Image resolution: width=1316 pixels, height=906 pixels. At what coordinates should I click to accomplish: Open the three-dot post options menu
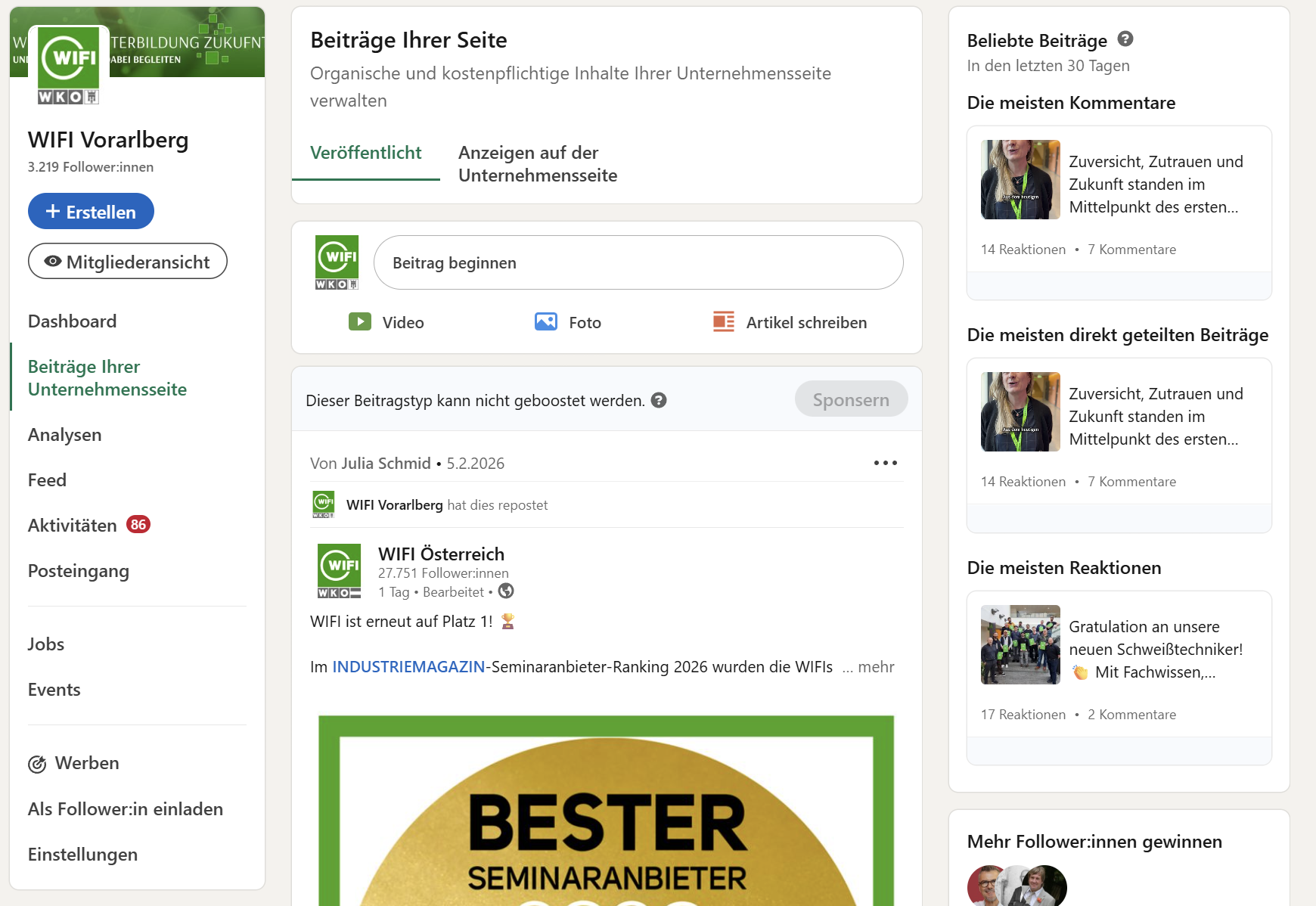[885, 463]
